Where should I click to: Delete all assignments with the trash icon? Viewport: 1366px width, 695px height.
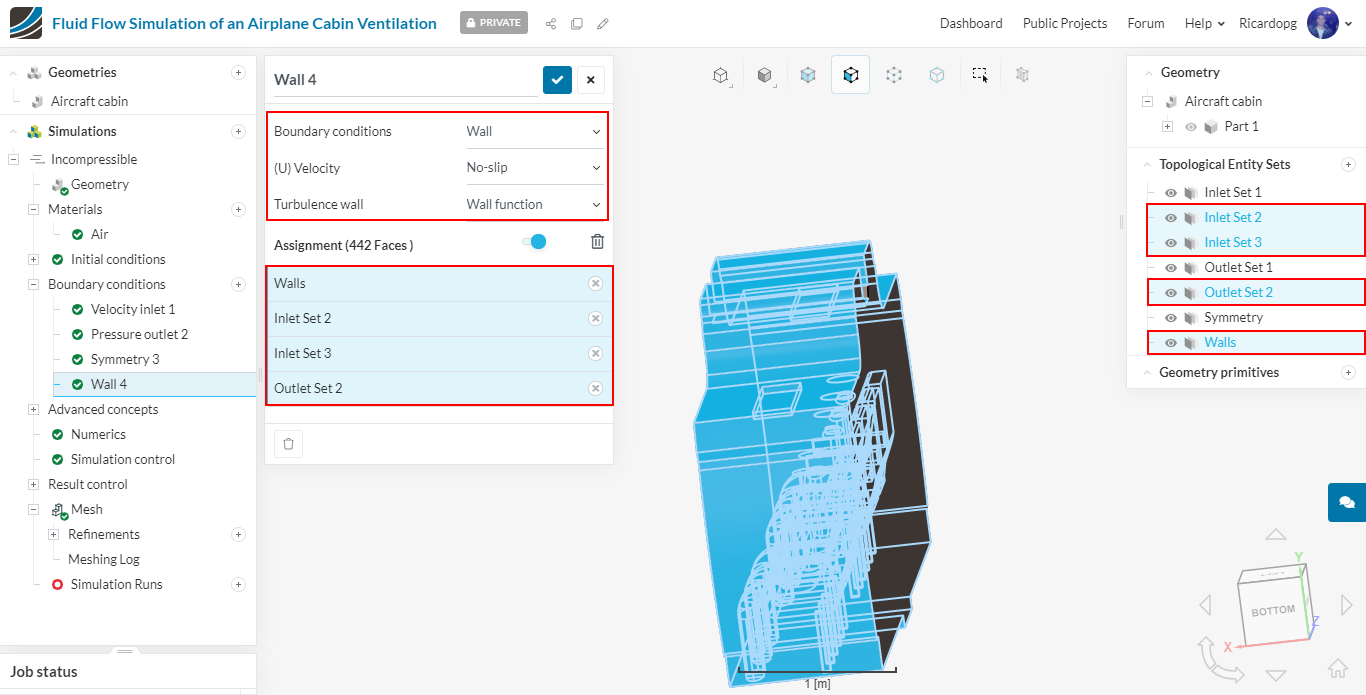pyautogui.click(x=597, y=241)
